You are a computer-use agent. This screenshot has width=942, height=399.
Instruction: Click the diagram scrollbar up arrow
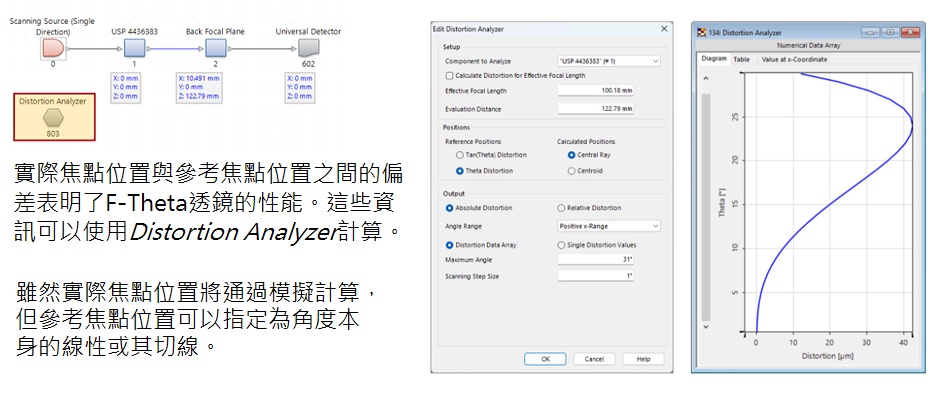click(x=706, y=79)
